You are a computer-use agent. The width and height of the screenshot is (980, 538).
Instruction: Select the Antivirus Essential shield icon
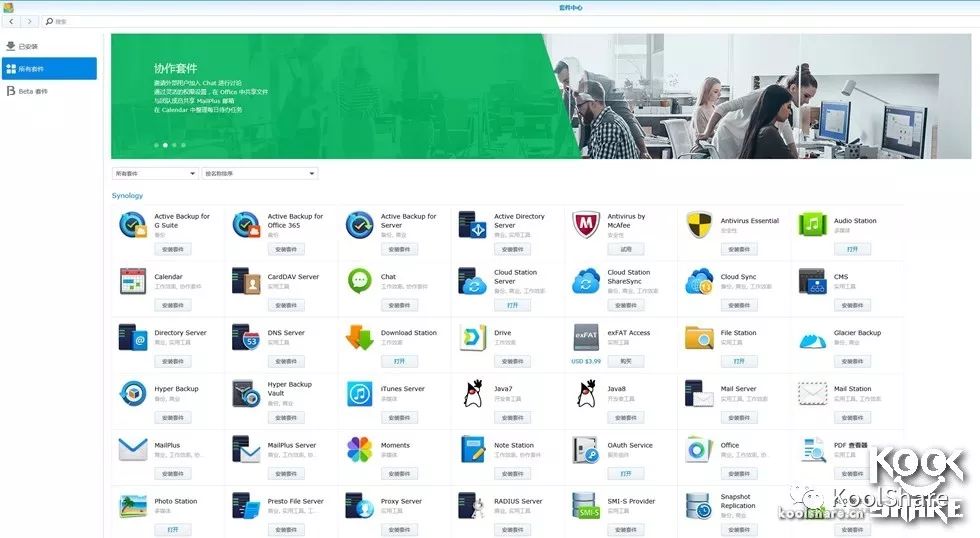point(699,225)
